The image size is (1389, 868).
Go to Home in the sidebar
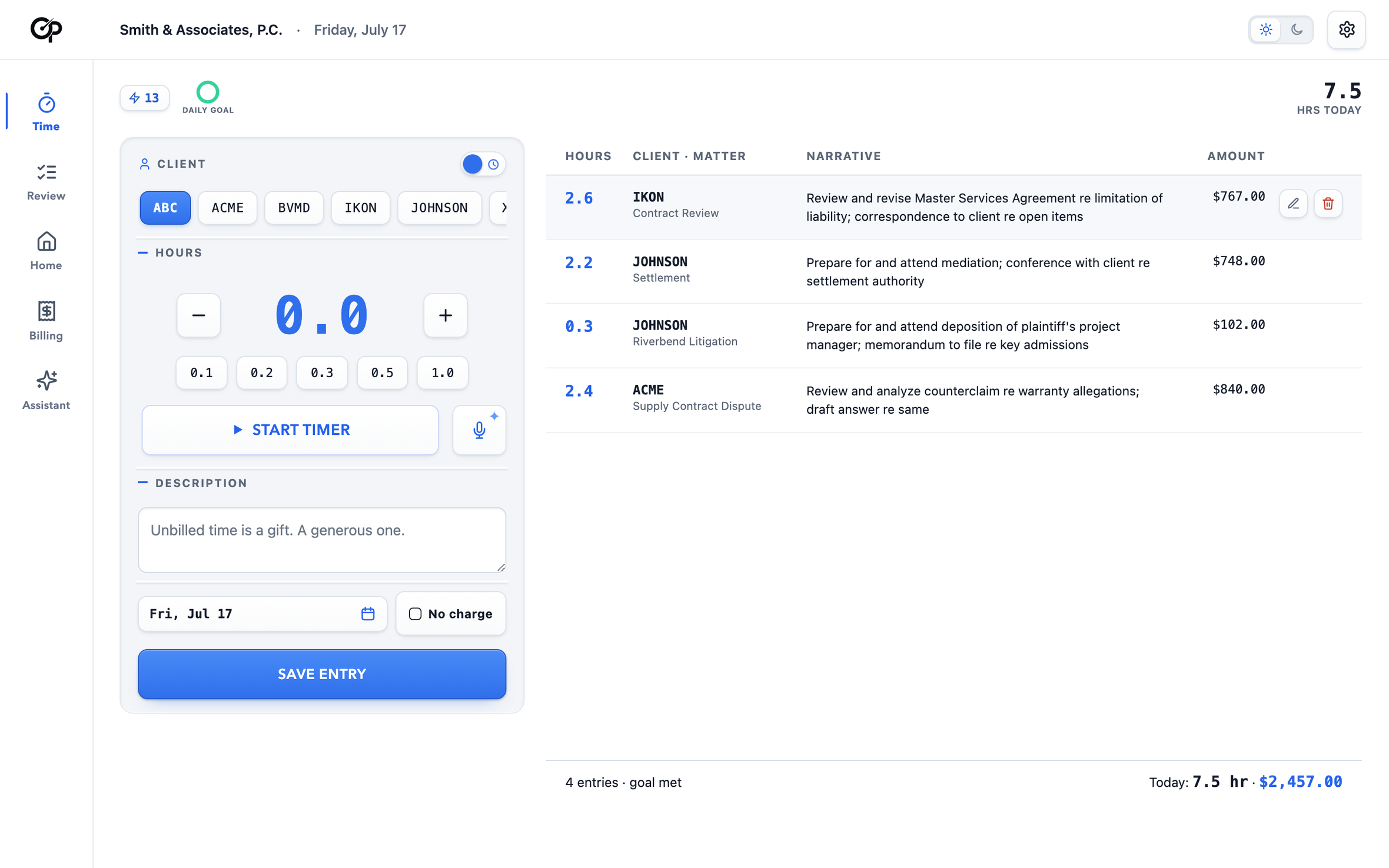[46, 251]
